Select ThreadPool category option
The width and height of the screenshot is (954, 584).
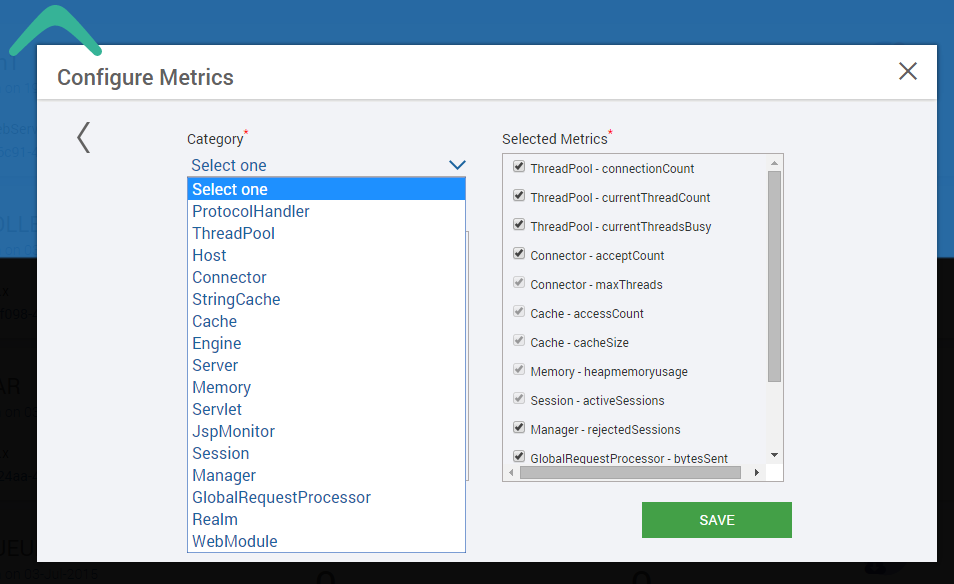pyautogui.click(x=234, y=234)
